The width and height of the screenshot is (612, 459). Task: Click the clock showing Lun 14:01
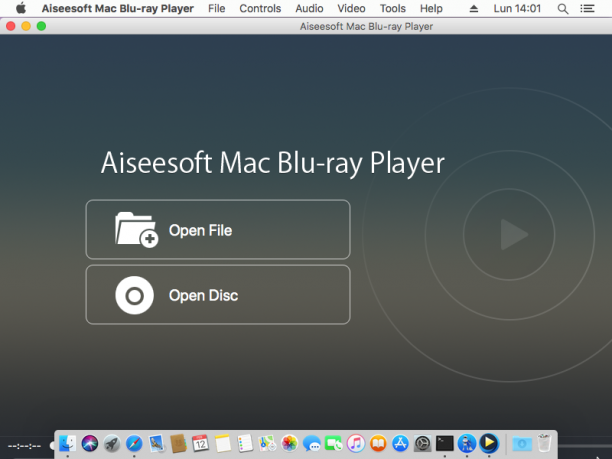point(517,8)
